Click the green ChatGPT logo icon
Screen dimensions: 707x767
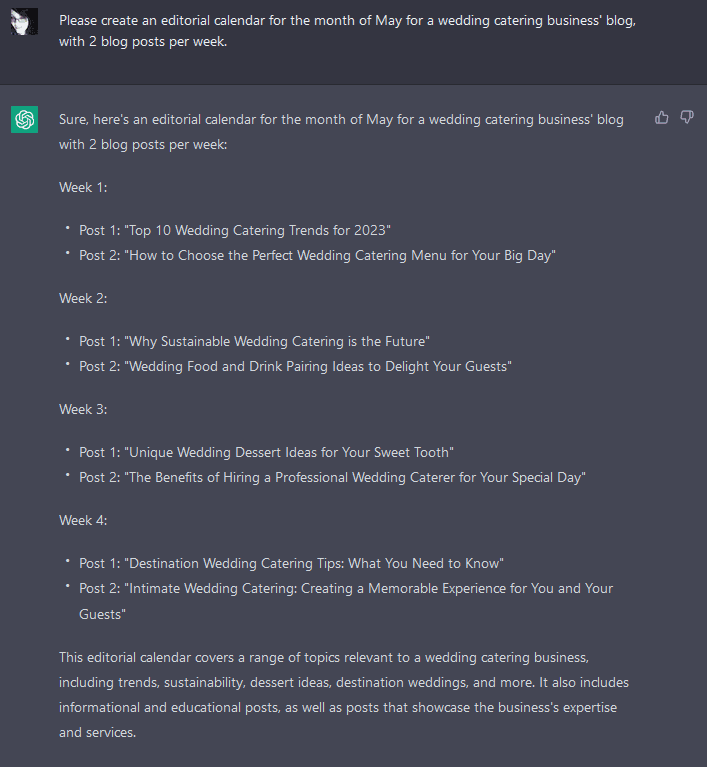[x=24, y=119]
